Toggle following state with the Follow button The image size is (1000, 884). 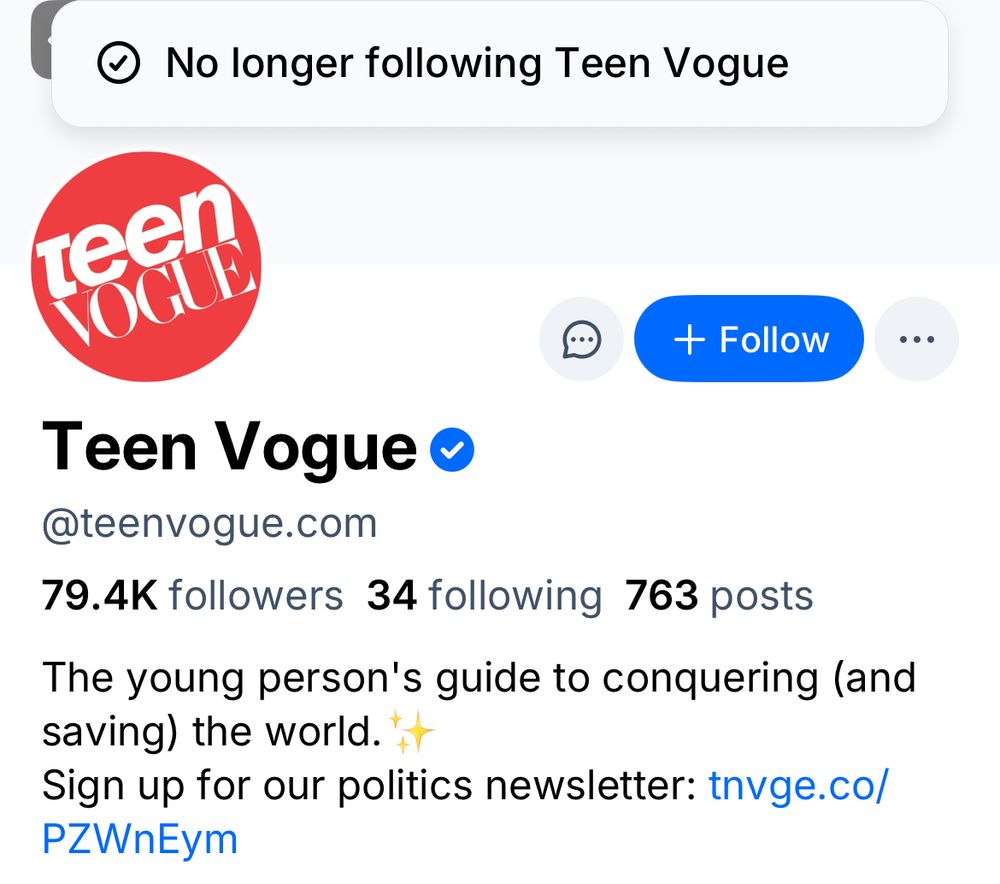[748, 339]
